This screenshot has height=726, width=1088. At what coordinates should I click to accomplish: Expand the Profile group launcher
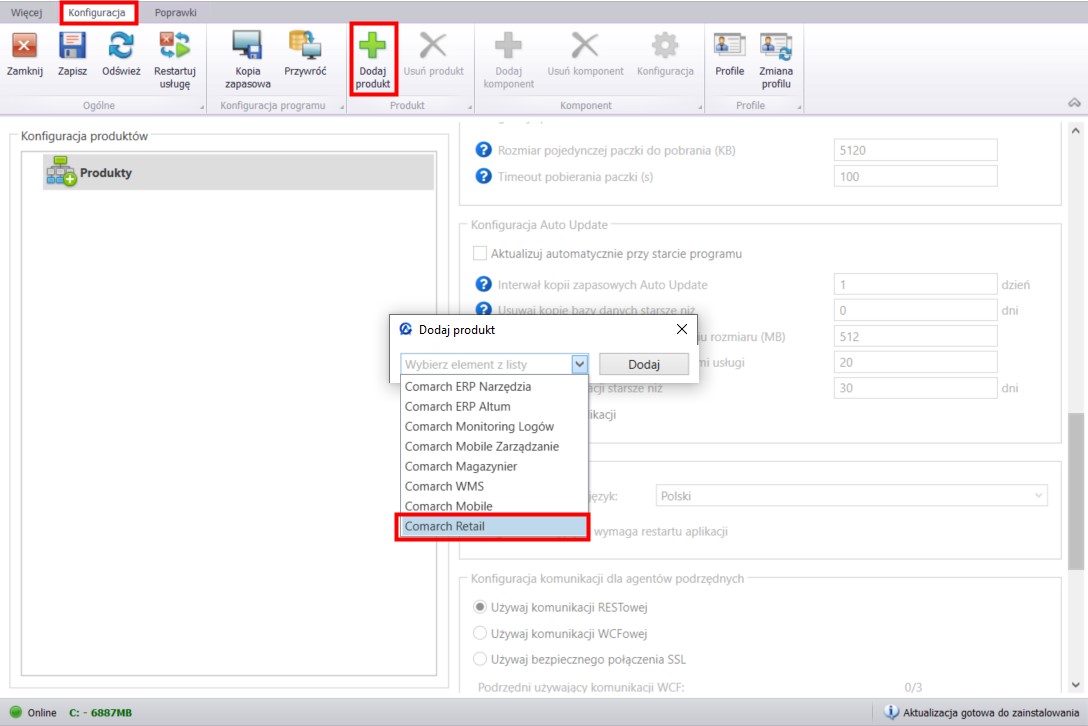coord(799,108)
